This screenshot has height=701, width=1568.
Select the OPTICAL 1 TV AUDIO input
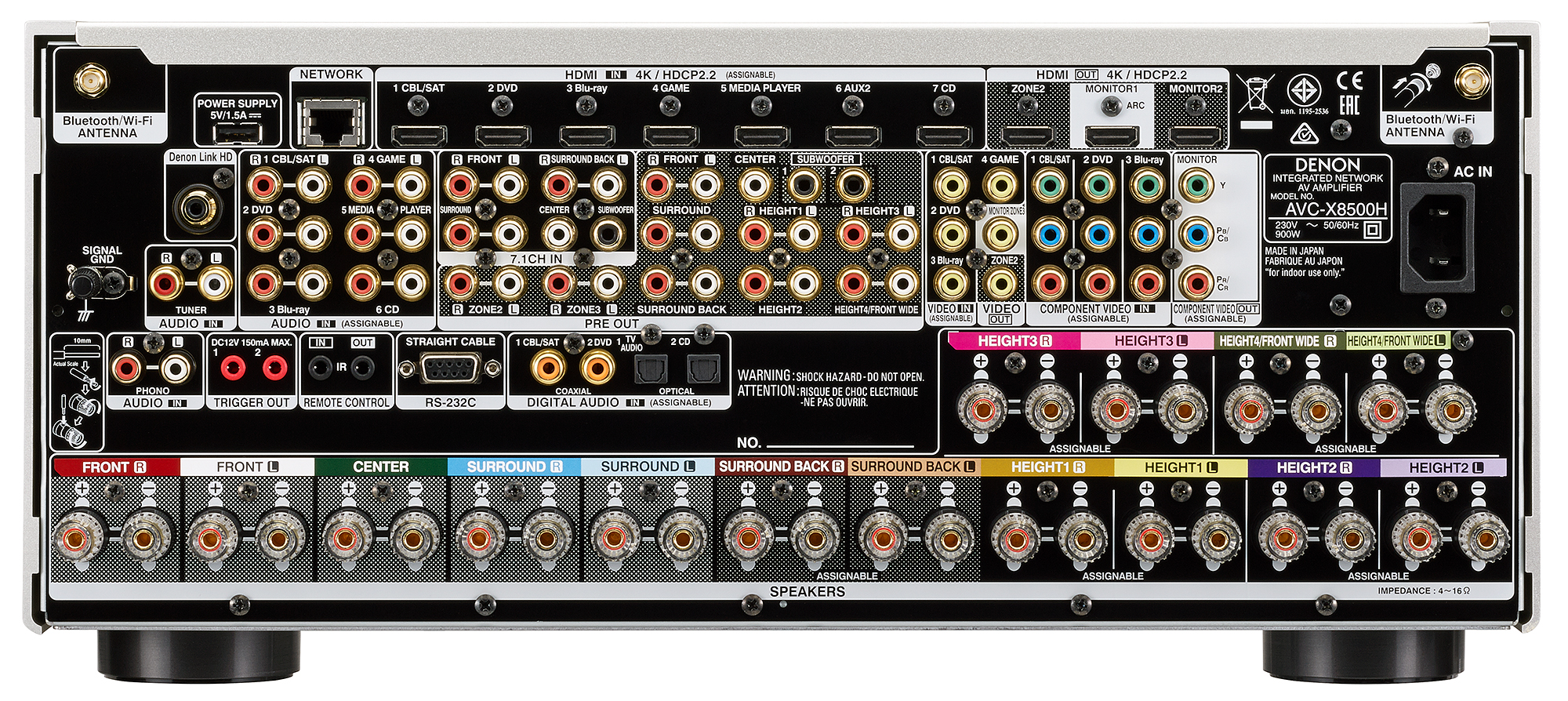click(x=650, y=368)
